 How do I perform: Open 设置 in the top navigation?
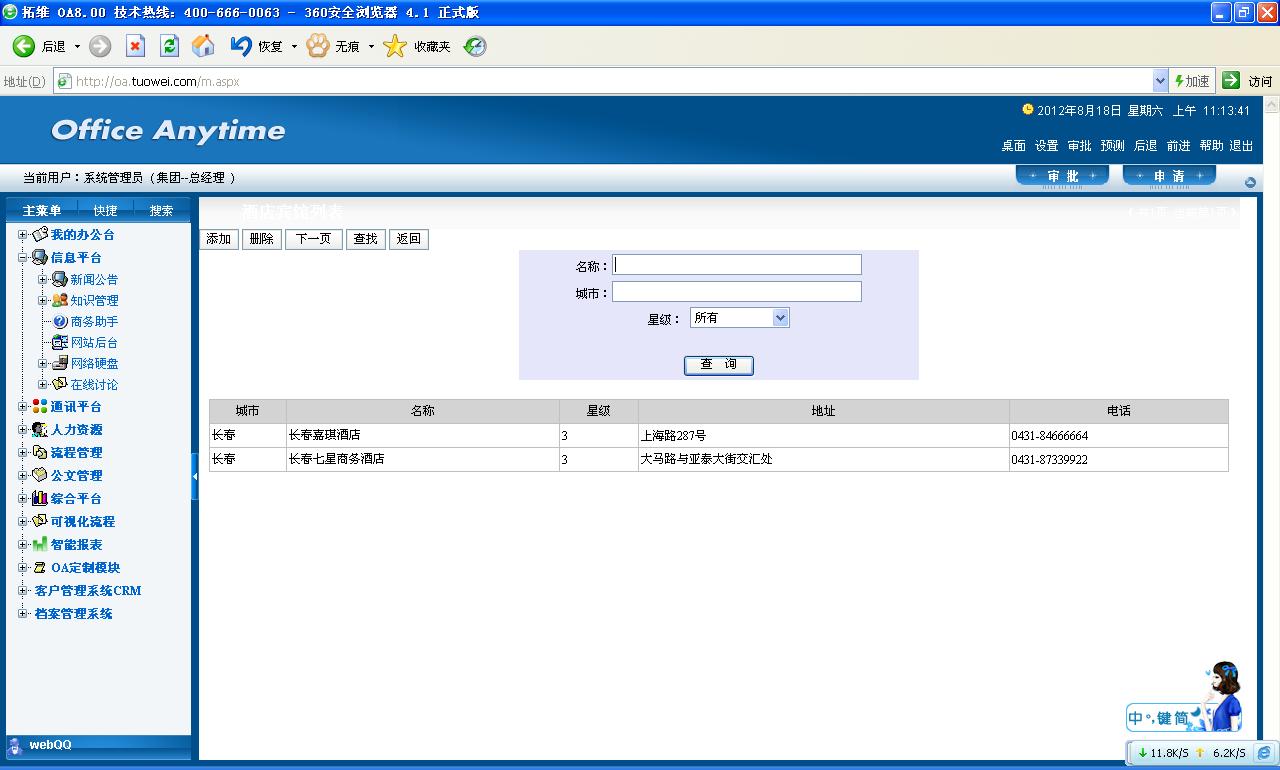[1046, 146]
